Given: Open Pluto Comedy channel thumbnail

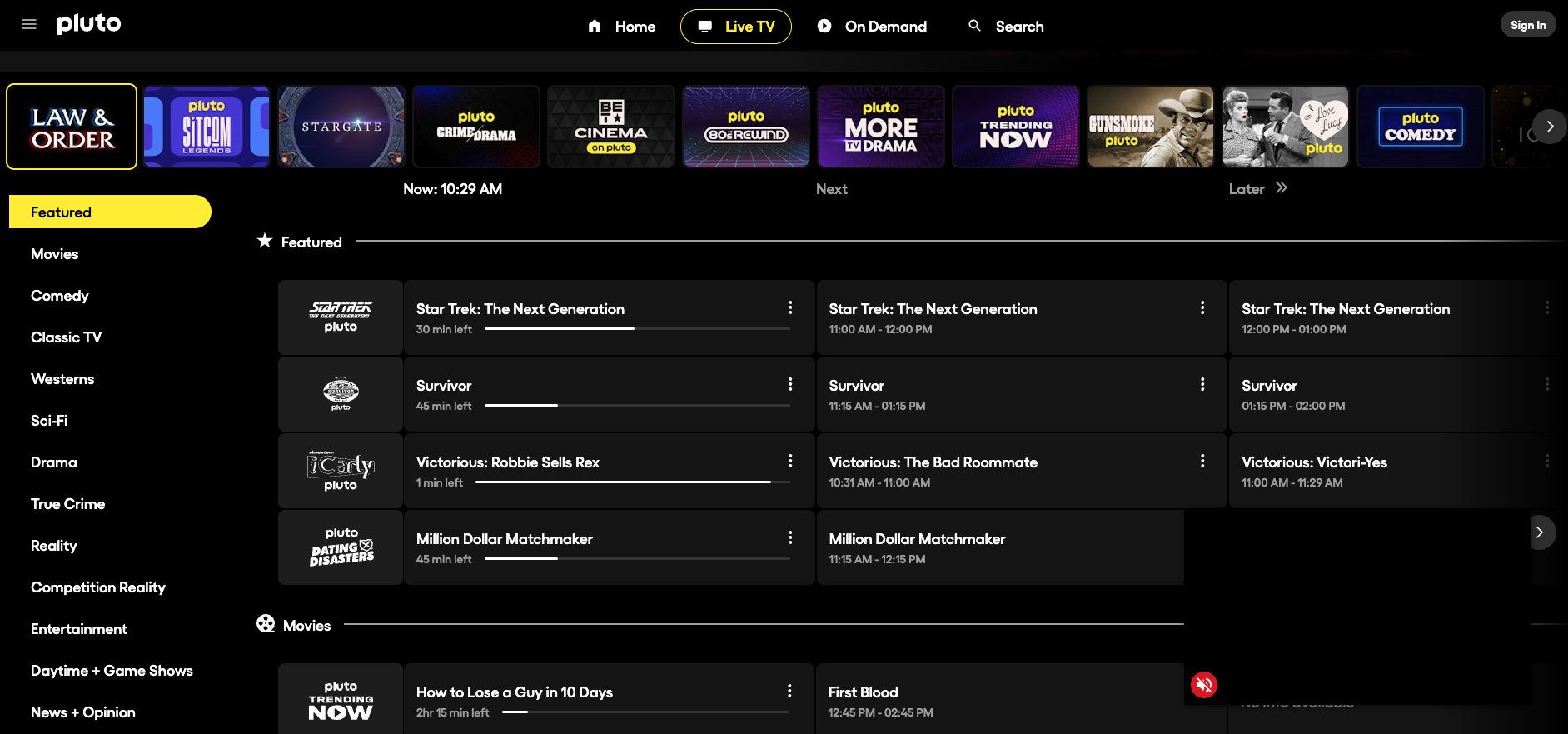Looking at the screenshot, I should (1421, 127).
